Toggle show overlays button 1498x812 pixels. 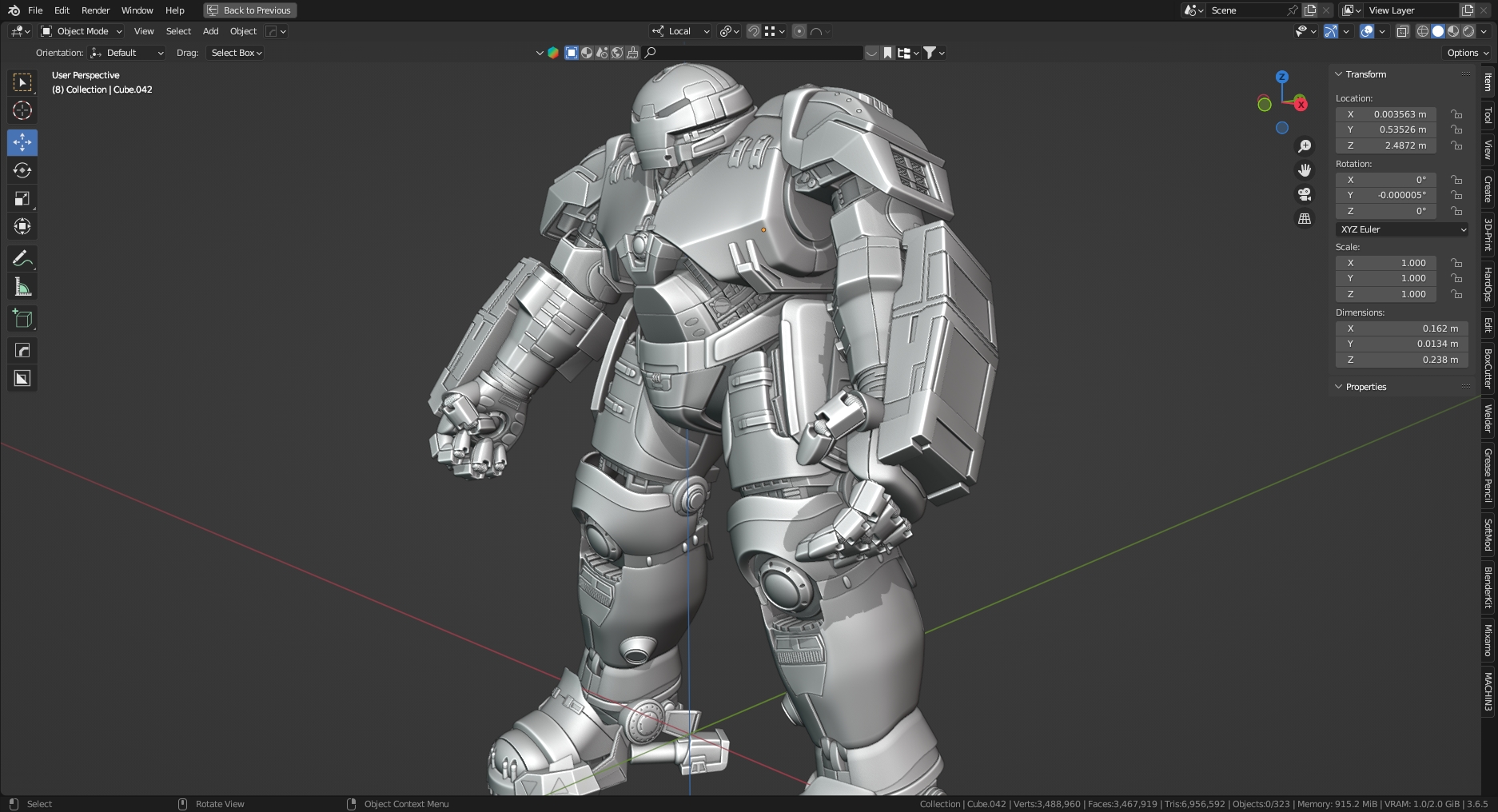1367,31
